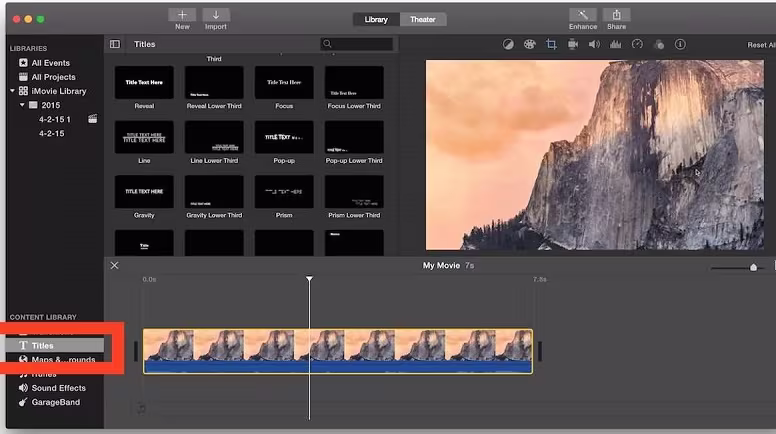
Task: Open the color correction palette icon
Action: pyautogui.click(x=530, y=45)
